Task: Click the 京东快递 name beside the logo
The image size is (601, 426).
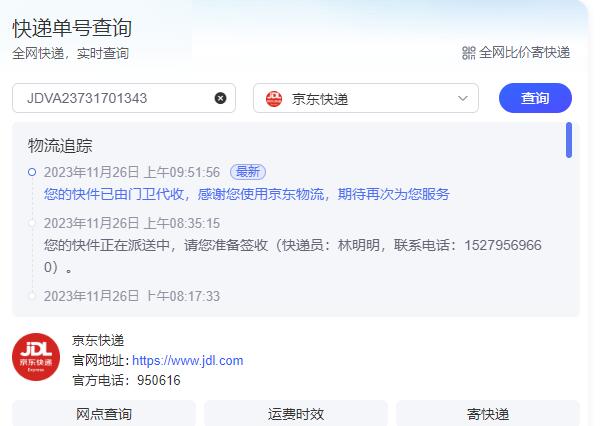Action: [98, 340]
